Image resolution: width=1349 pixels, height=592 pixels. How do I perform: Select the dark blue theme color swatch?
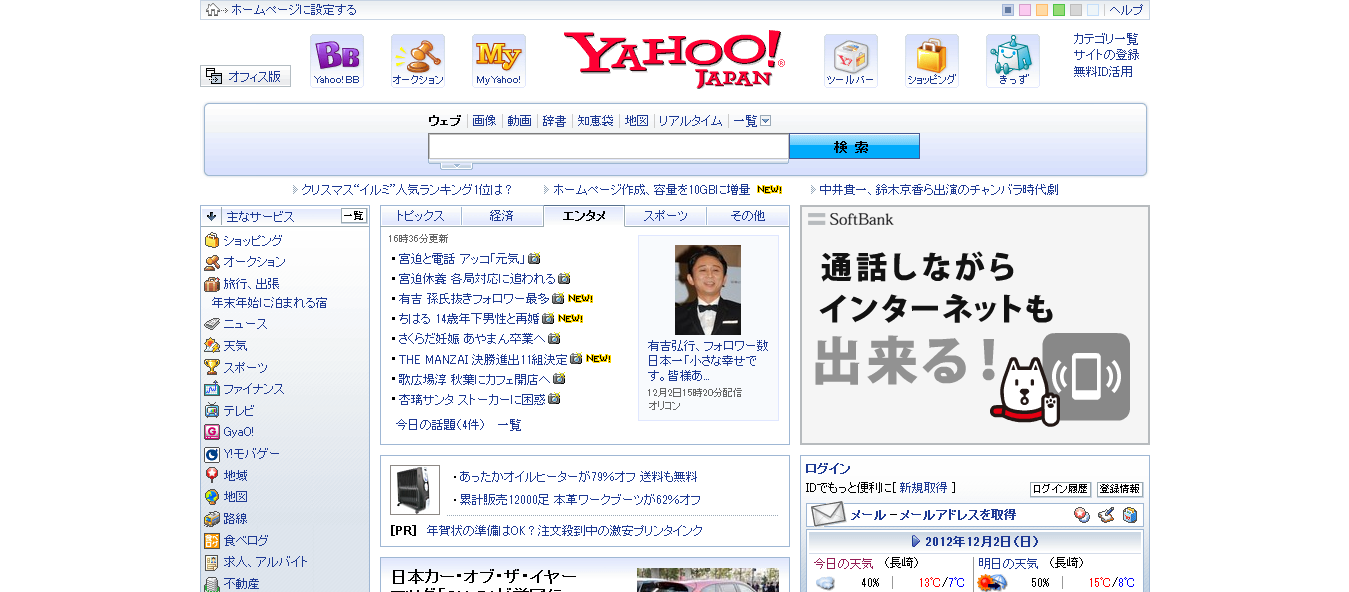[x=1008, y=10]
